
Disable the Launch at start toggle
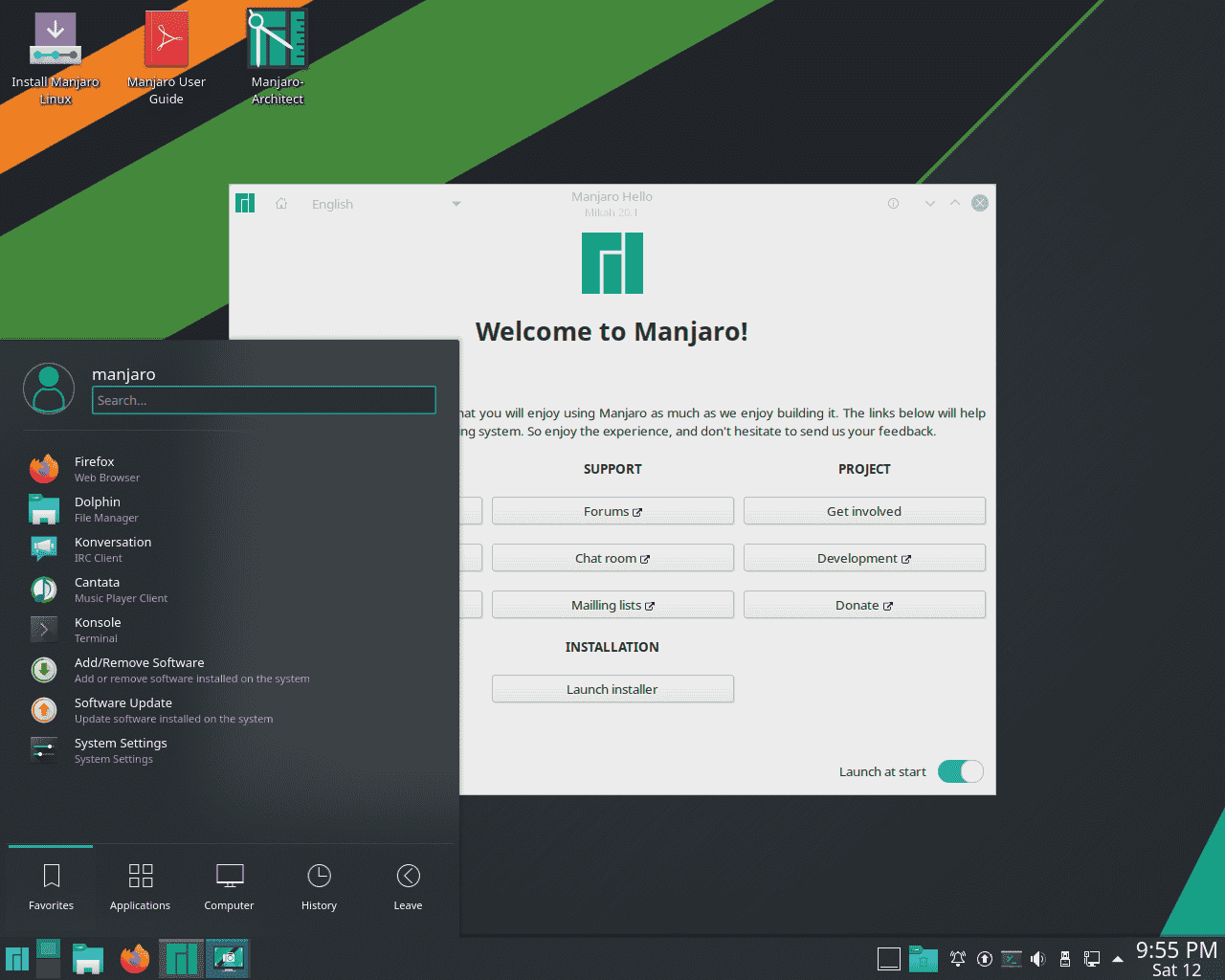tap(960, 771)
